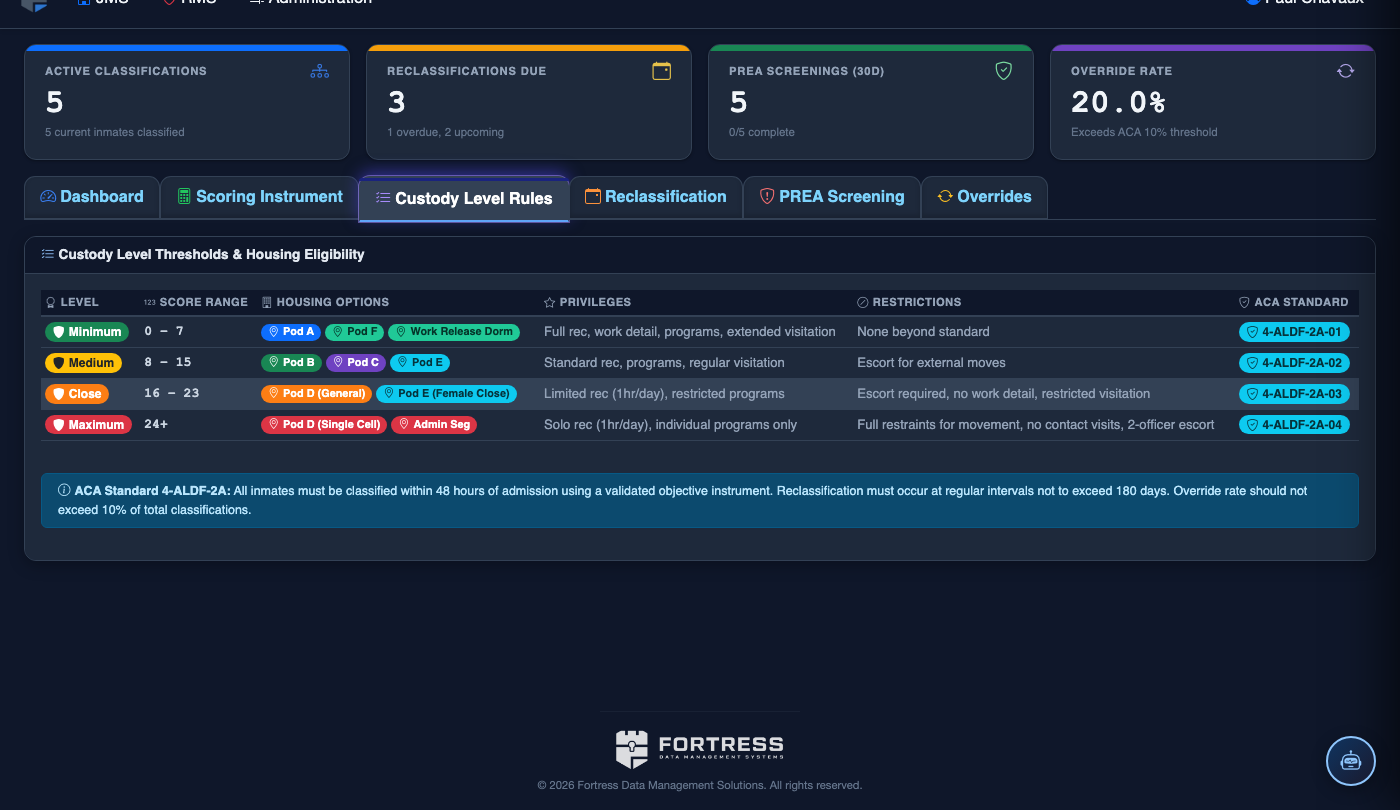Viewport: 1400px width, 810px height.
Task: Click the Fortress logo in the footer
Action: [700, 749]
